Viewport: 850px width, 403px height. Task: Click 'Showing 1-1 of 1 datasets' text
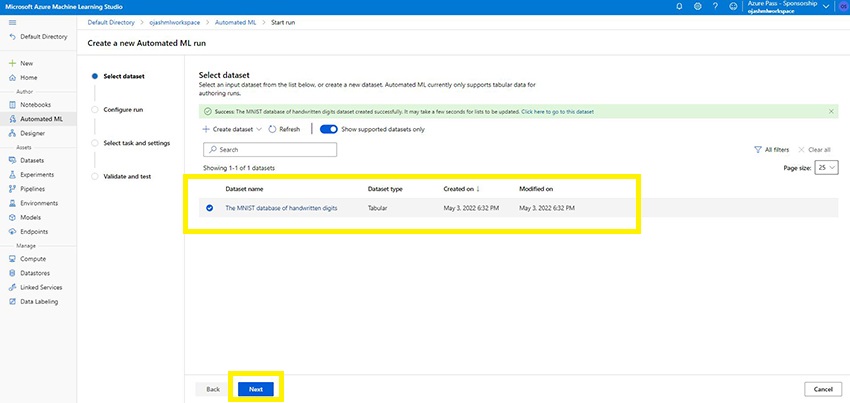(239, 168)
